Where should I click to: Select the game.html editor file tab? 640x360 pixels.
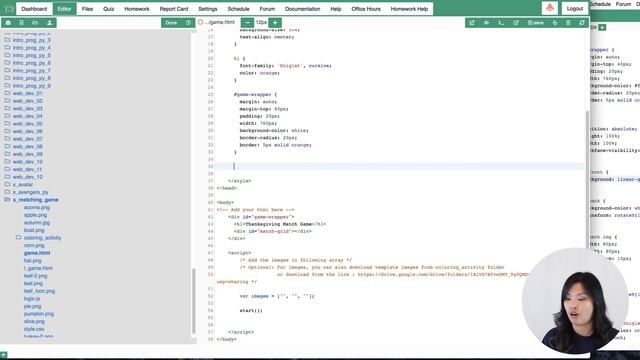pyautogui.click(x=219, y=22)
